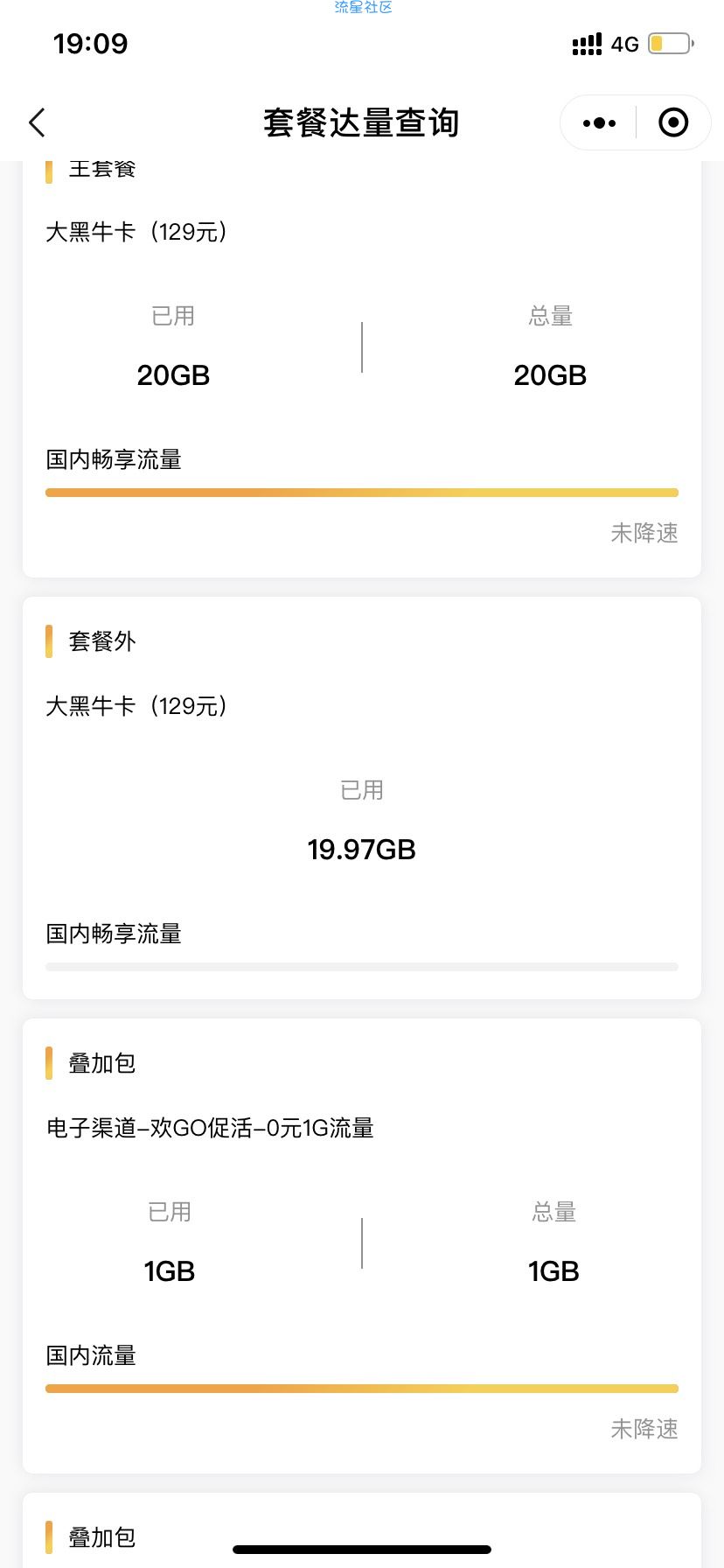Tap the 19.97GB used value
Image resolution: width=724 pixels, height=1568 pixels.
(361, 850)
